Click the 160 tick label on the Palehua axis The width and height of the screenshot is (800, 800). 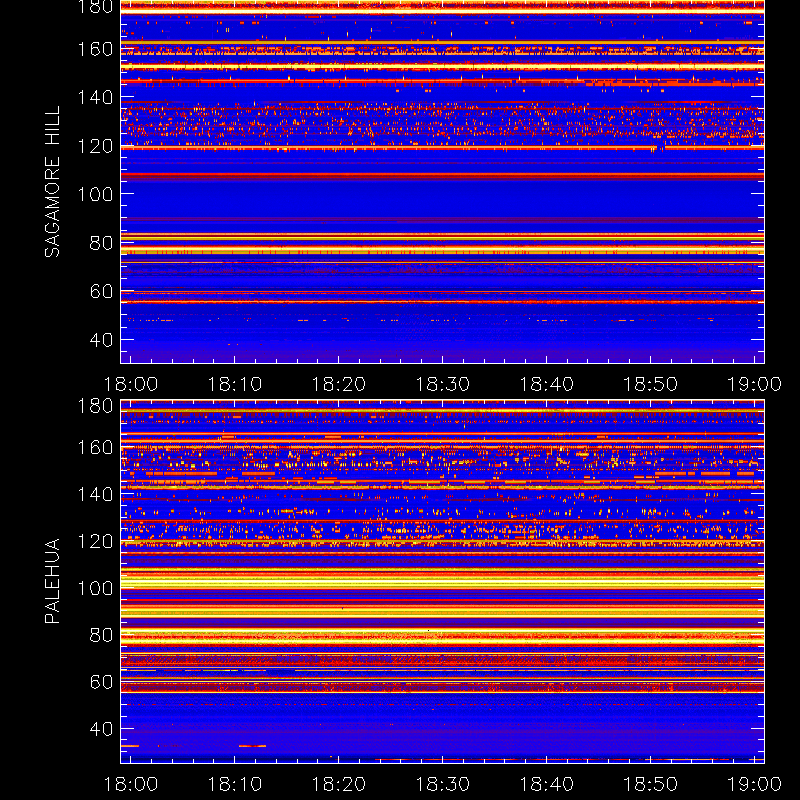click(x=95, y=447)
